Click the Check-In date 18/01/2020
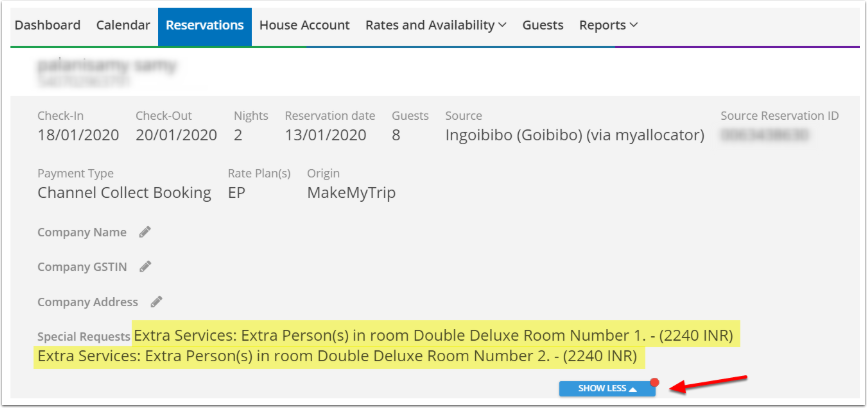 pos(77,135)
